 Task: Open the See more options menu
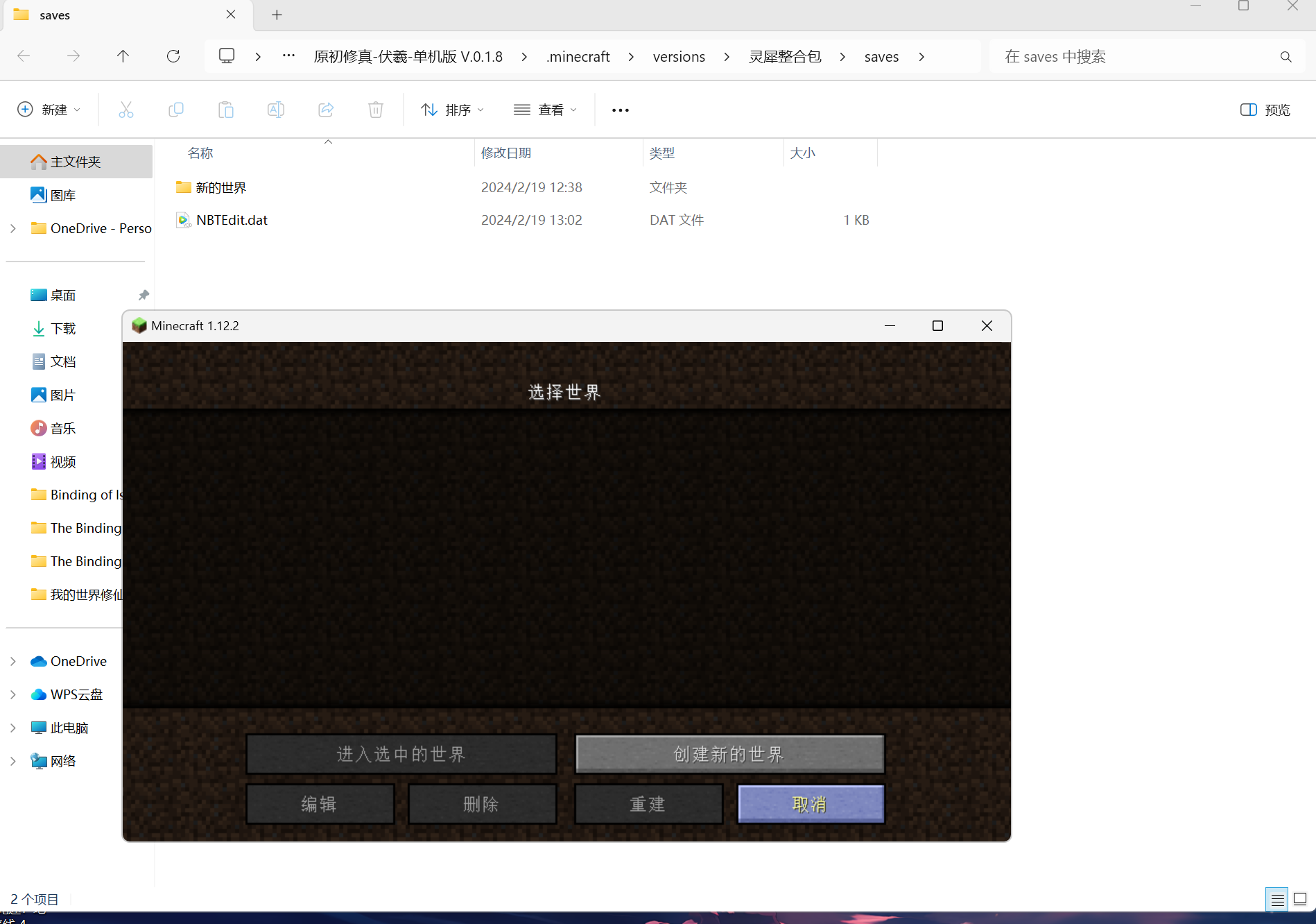pyautogui.click(x=621, y=110)
